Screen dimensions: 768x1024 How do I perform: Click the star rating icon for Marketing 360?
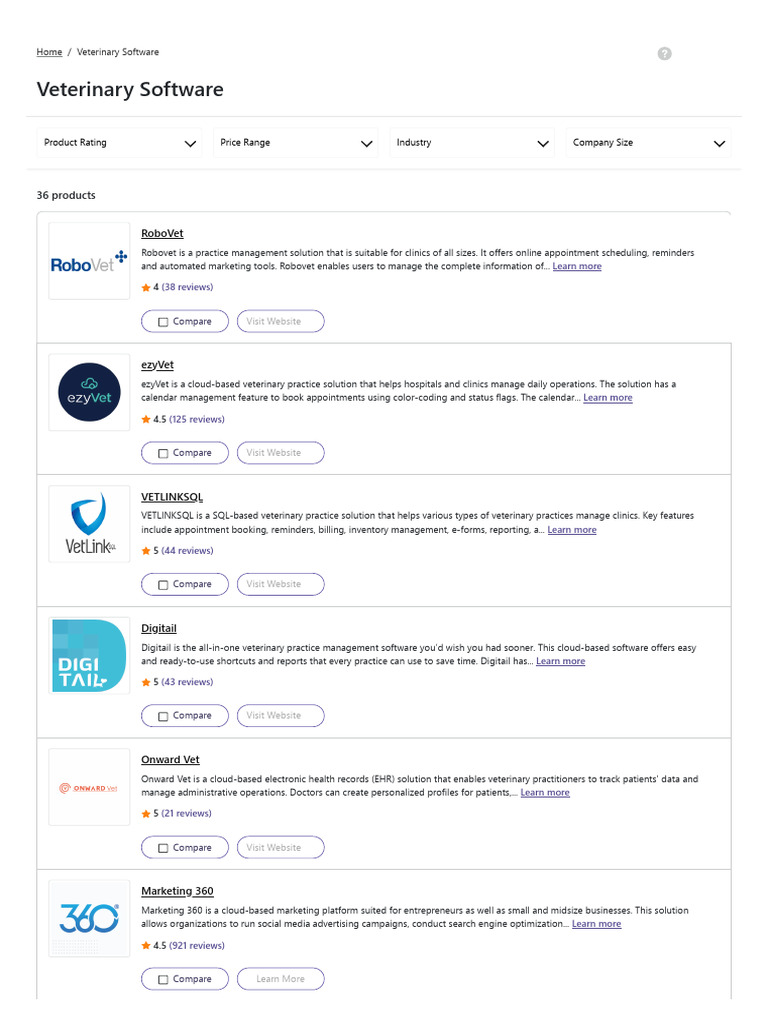click(146, 945)
